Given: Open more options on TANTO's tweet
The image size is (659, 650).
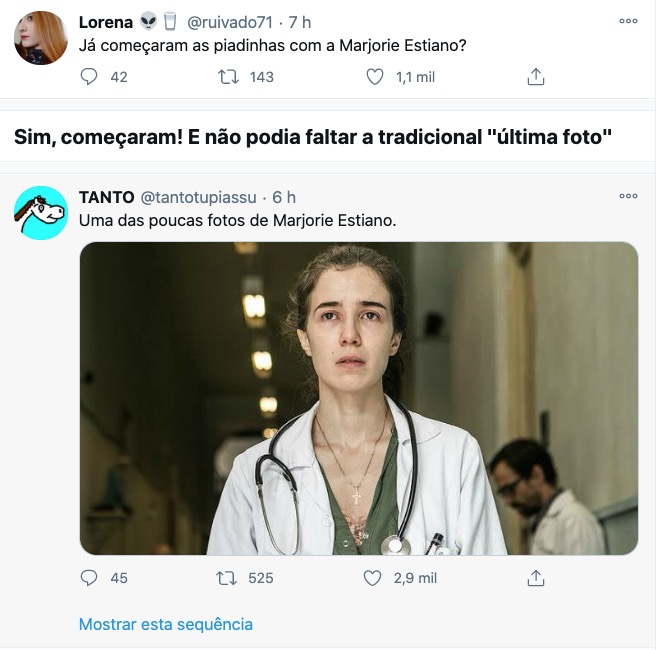Looking at the screenshot, I should (x=628, y=196).
